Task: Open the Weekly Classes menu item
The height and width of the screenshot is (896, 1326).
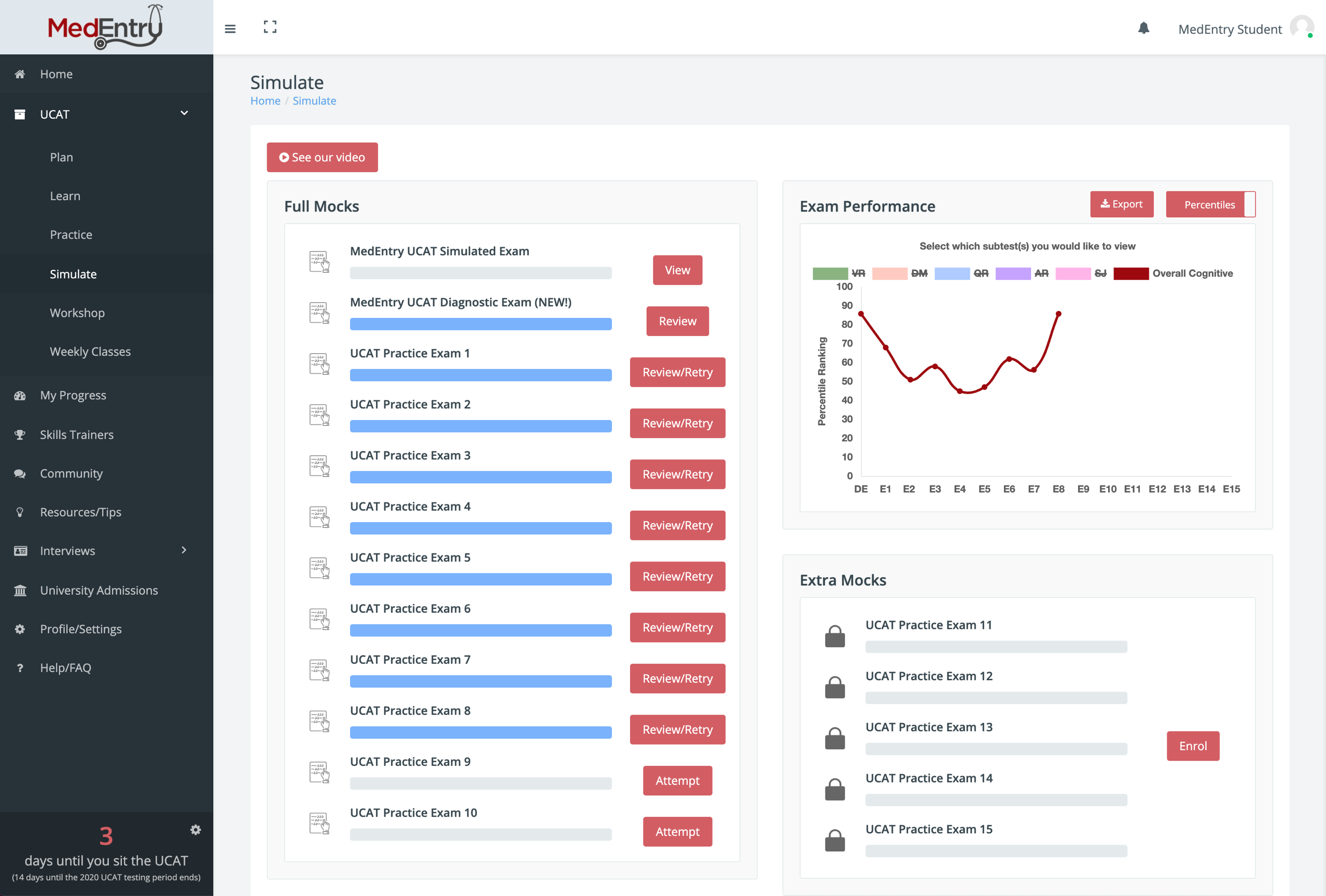Action: (x=90, y=352)
